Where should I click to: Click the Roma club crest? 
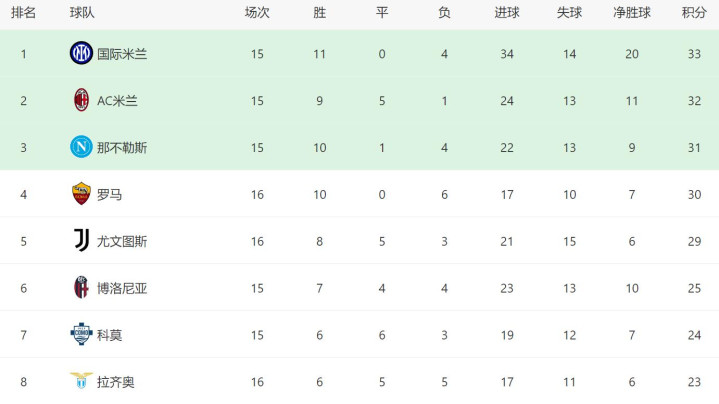(x=81, y=194)
